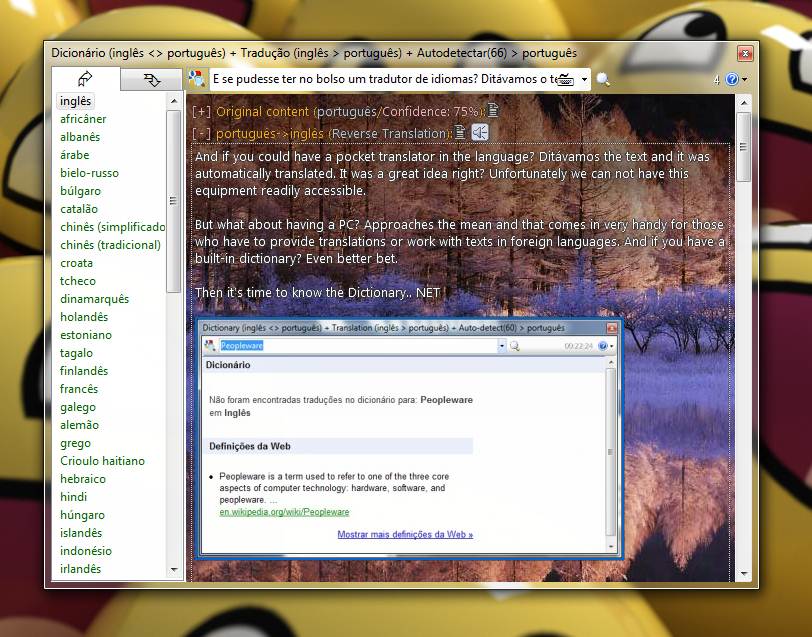This screenshot has height=637, width=812.
Task: Choose albanês from the list
Action: (x=80, y=137)
